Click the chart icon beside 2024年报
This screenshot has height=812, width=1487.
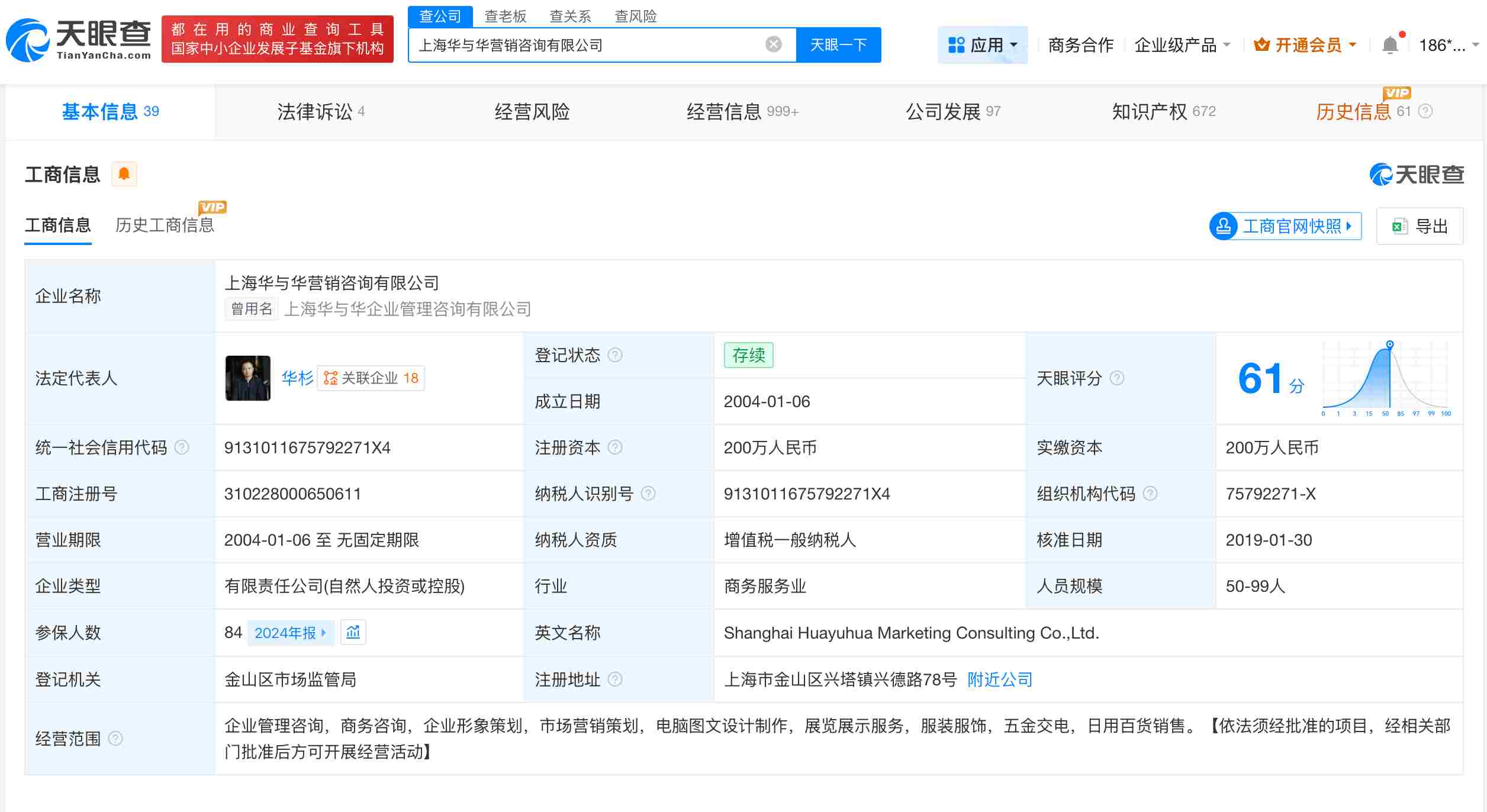coord(353,632)
